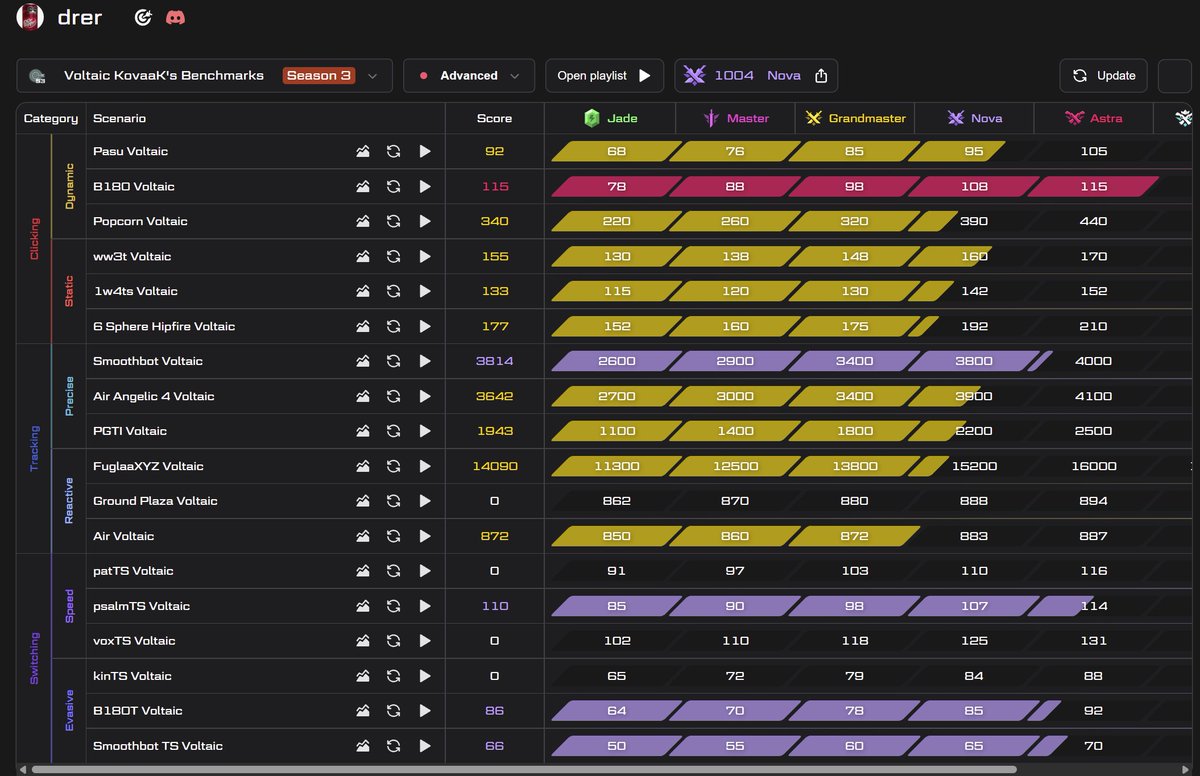Open the Voltaic KovaaK's Benchmarks dropdown

coord(204,76)
